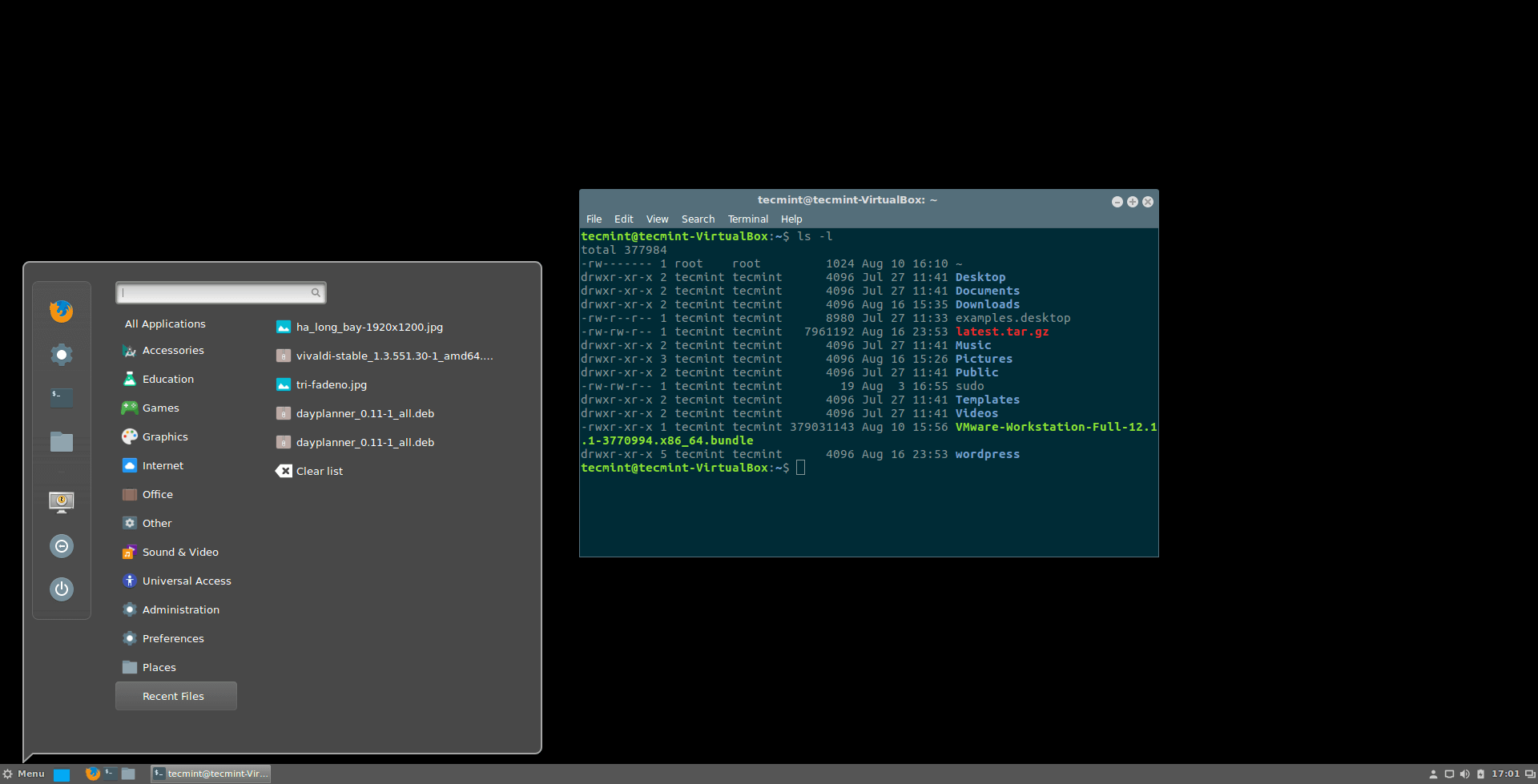Image resolution: width=1538 pixels, height=784 pixels.
Task: Click the Menu button in the bottom panel
Action: click(24, 774)
